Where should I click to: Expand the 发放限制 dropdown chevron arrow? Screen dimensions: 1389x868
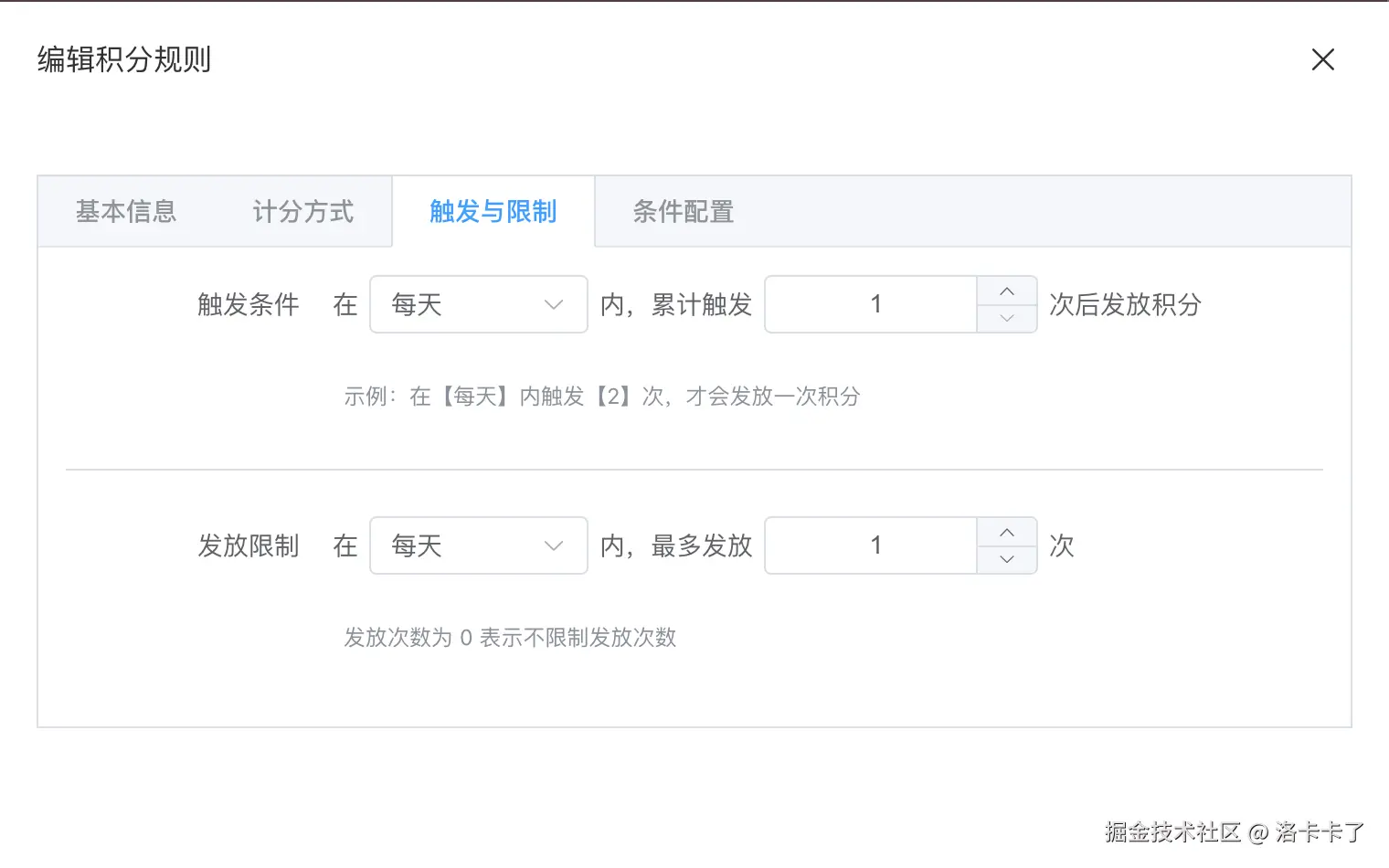point(554,545)
